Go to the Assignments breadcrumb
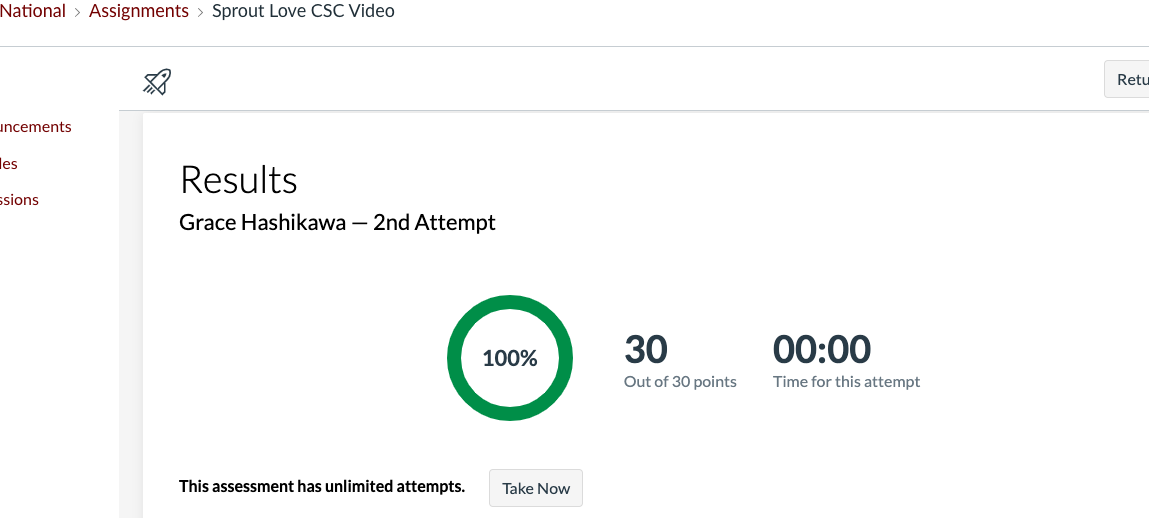The height and width of the screenshot is (526, 1149). (138, 12)
